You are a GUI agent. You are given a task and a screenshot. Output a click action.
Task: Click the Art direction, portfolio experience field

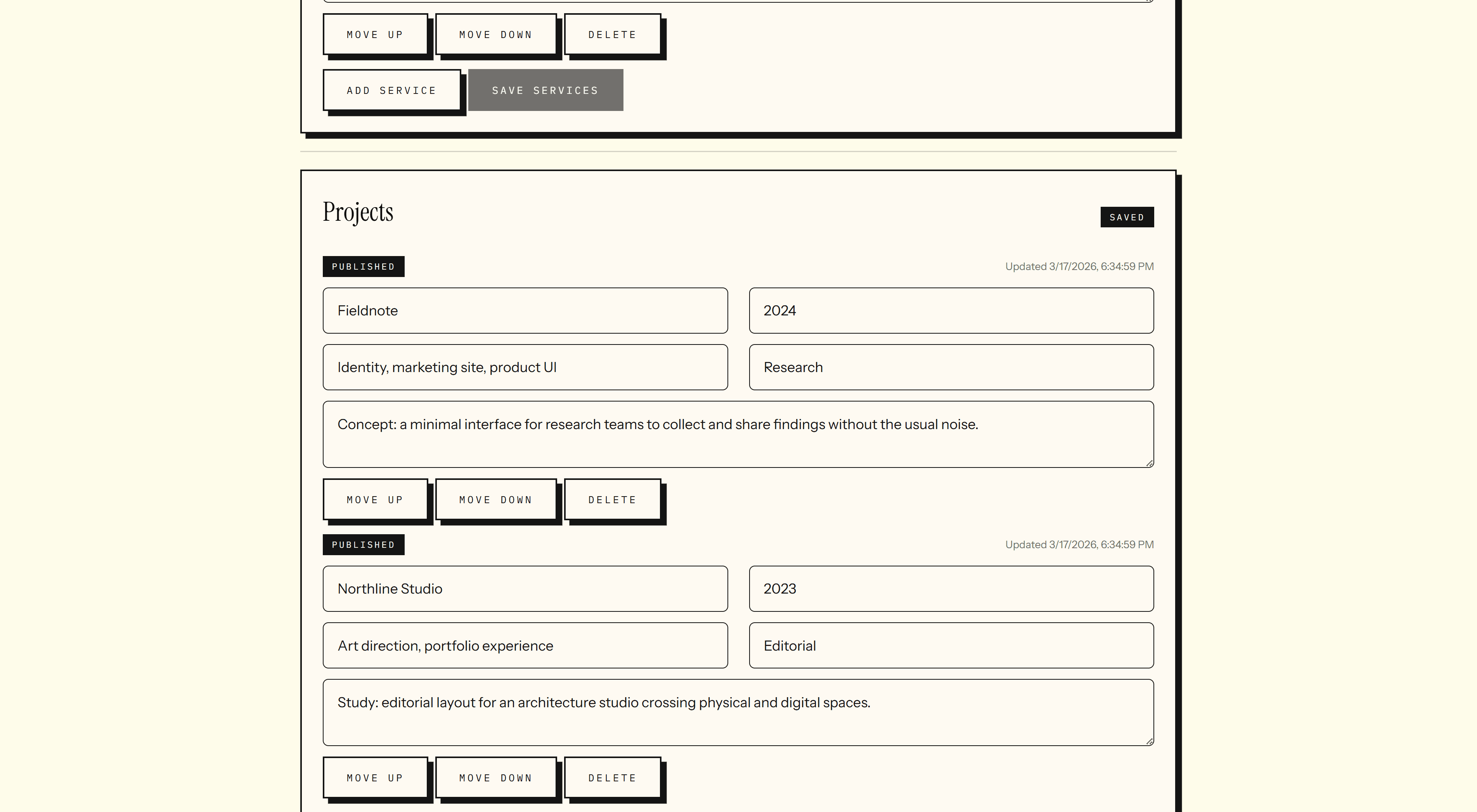(525, 645)
